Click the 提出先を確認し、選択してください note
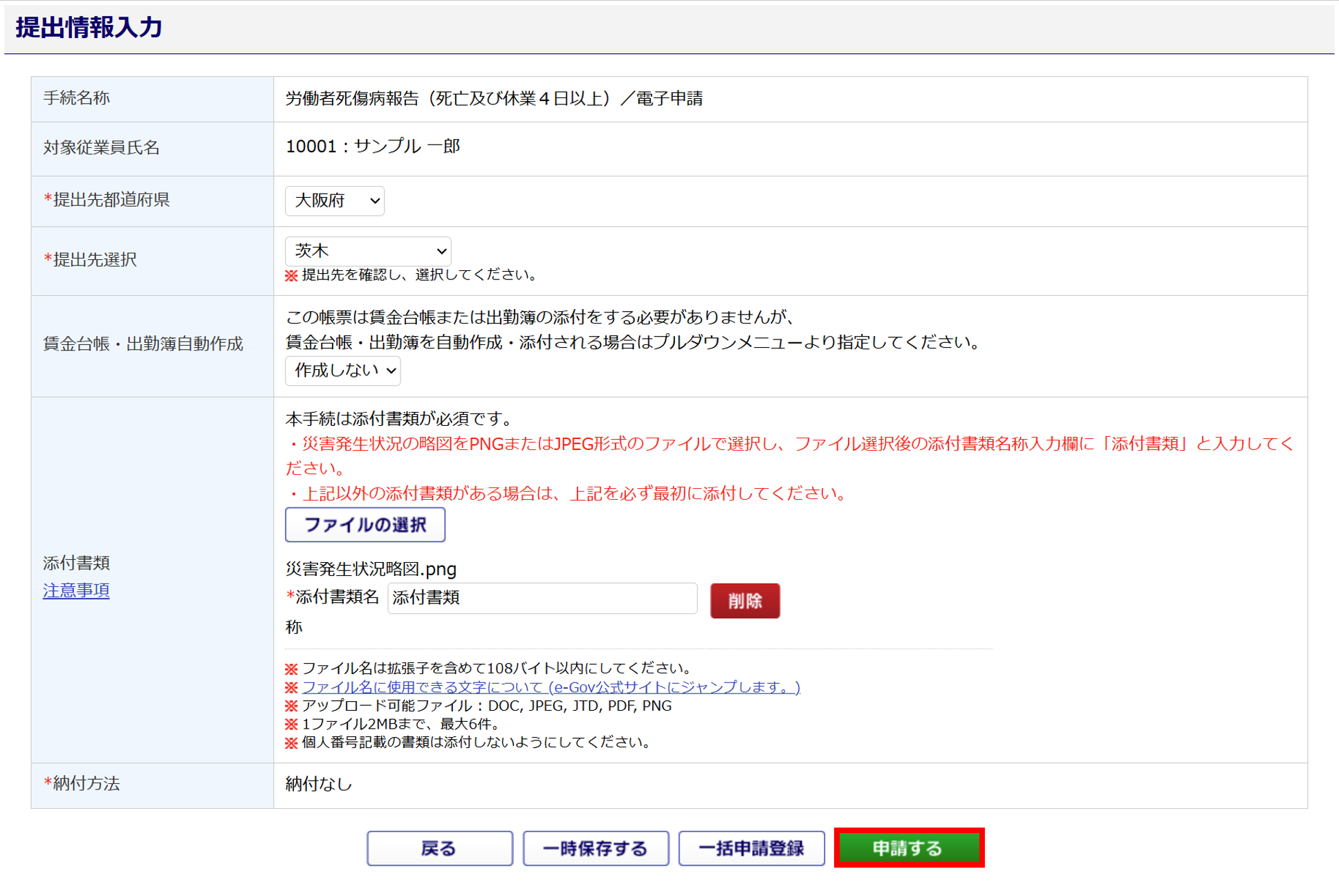Screen dimensions: 1339x896 click(418, 275)
